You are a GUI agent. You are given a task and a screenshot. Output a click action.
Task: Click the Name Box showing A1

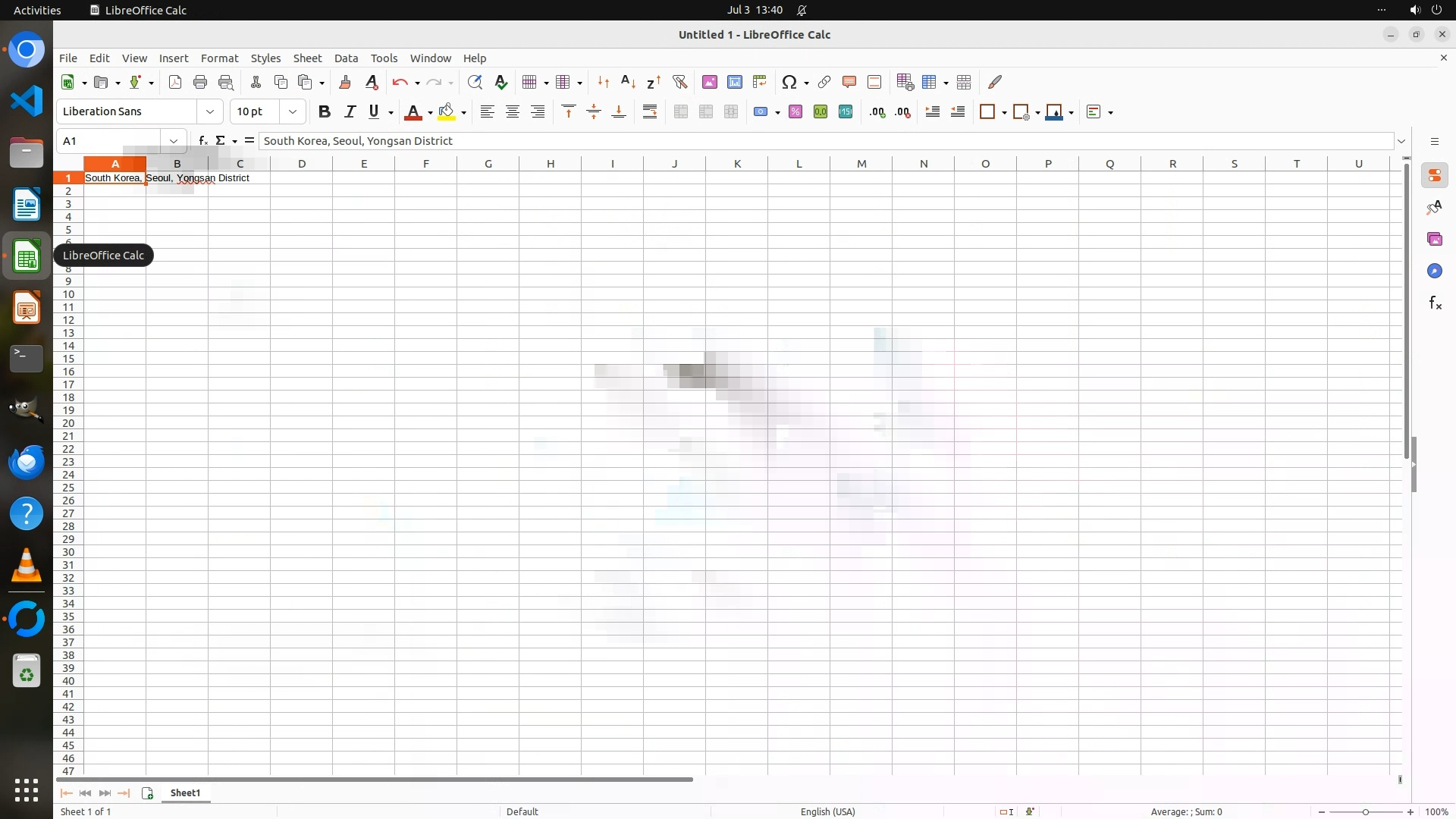coord(108,140)
